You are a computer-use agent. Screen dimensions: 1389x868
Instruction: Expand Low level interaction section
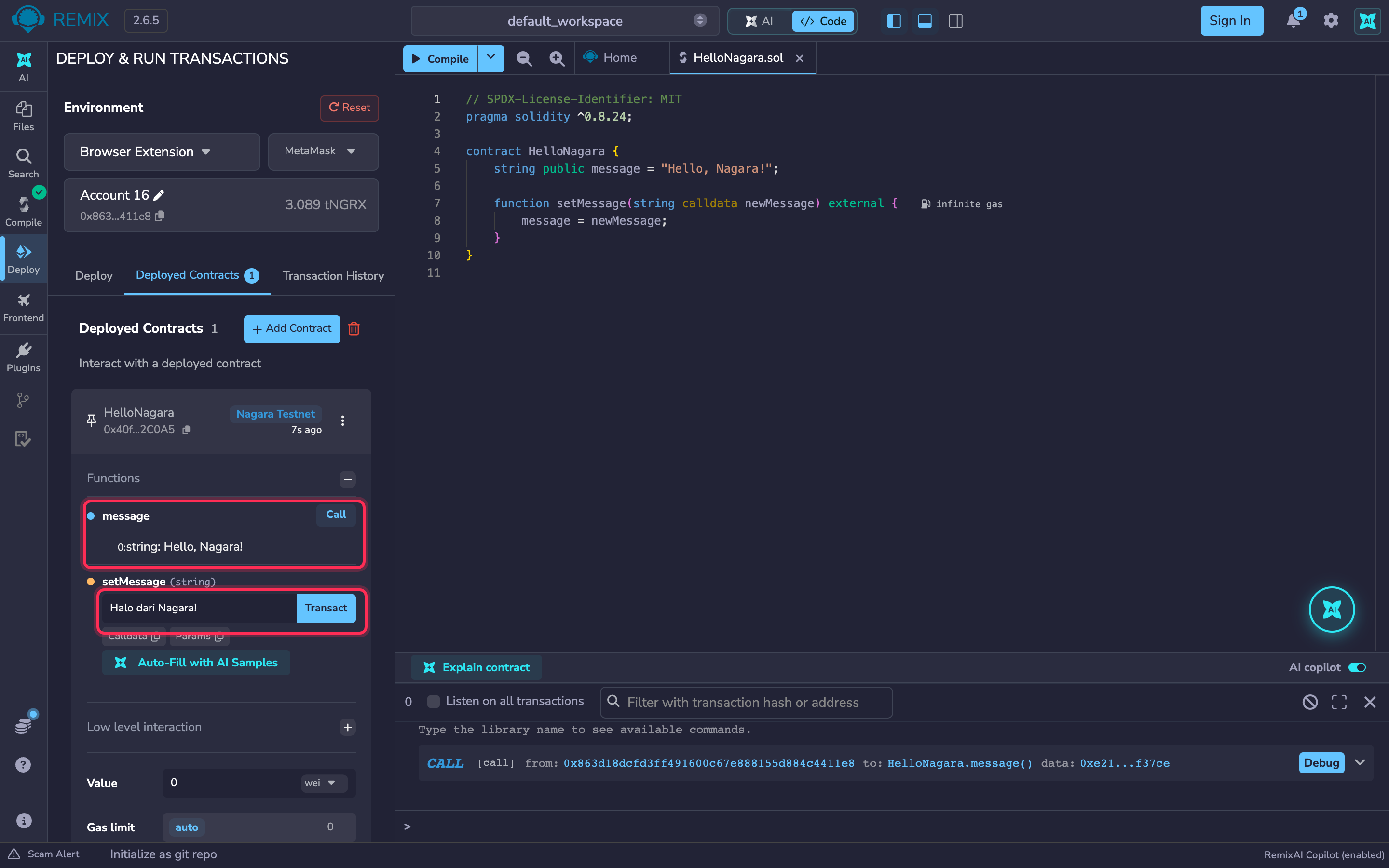pyautogui.click(x=347, y=727)
